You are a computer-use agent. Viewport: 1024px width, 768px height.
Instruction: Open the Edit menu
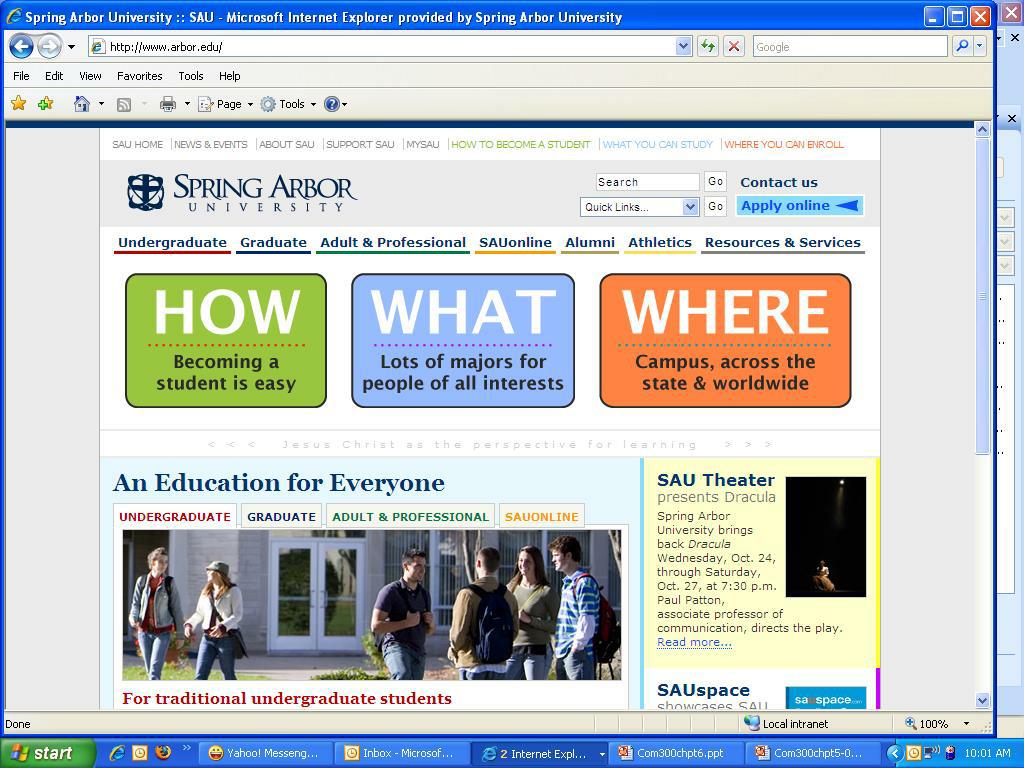pos(54,76)
